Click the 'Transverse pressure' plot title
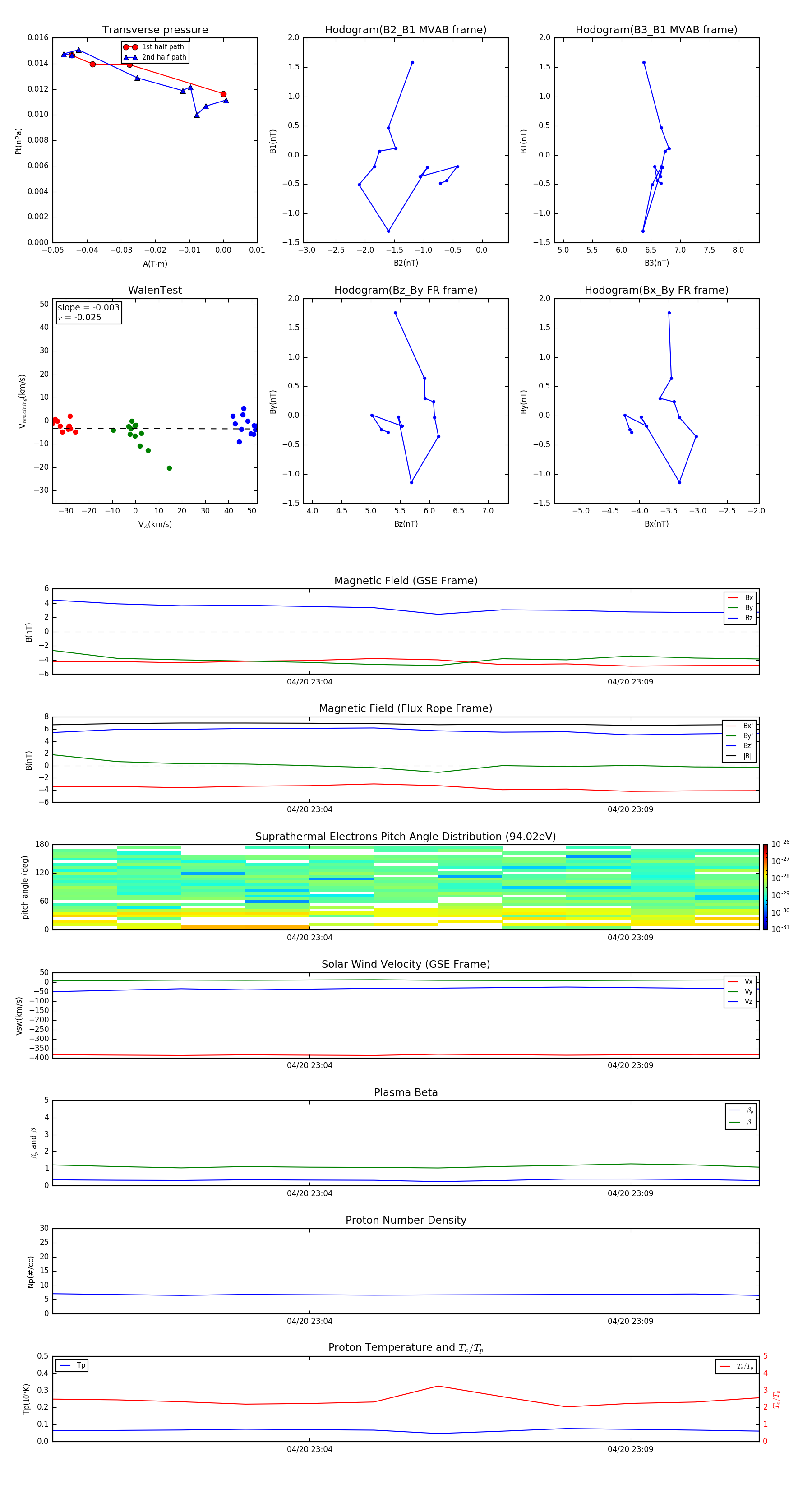Image resolution: width=812 pixels, height=1489 pixels. click(155, 30)
